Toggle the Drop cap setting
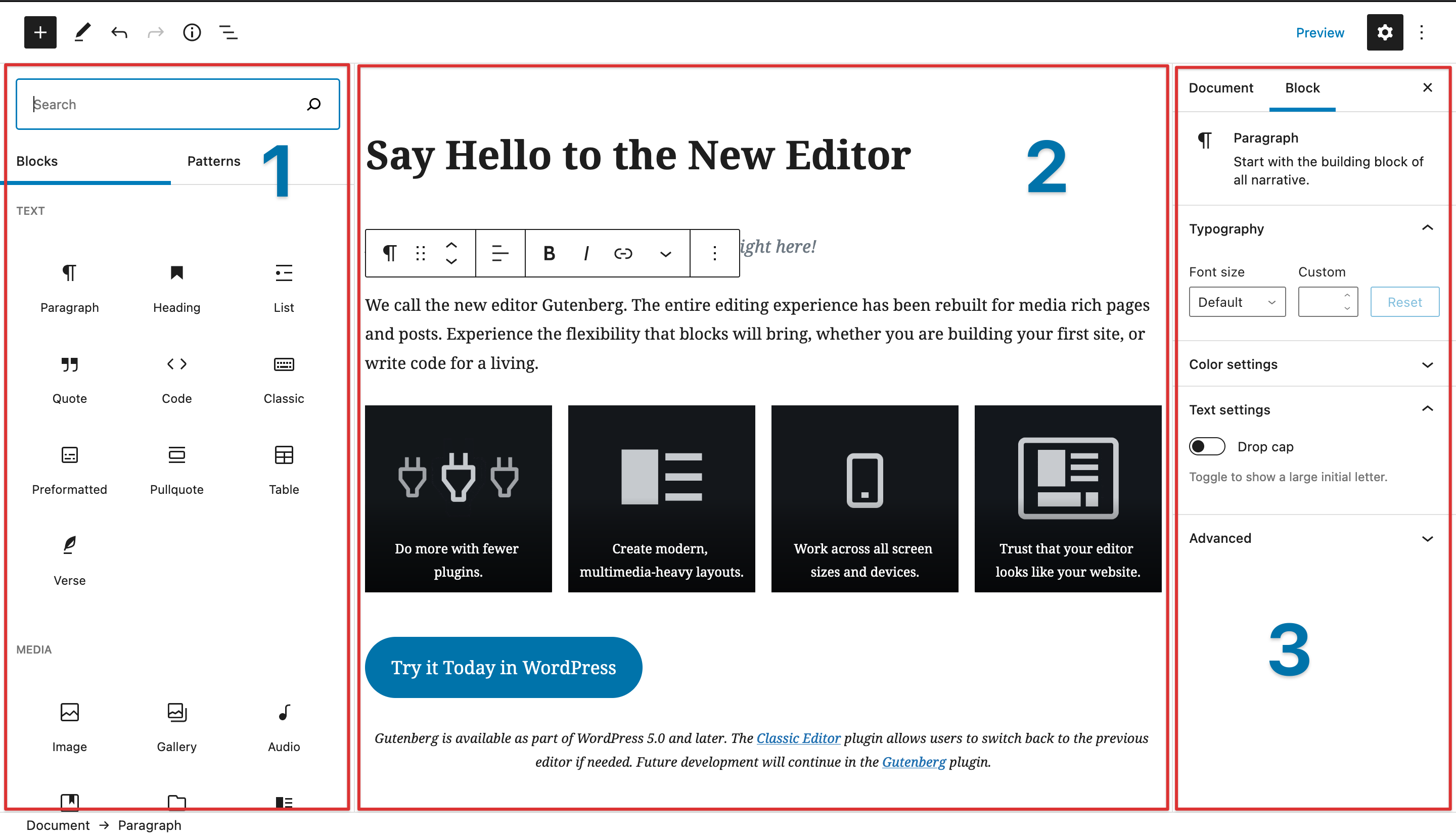The width and height of the screenshot is (1456, 837). pyautogui.click(x=1206, y=446)
